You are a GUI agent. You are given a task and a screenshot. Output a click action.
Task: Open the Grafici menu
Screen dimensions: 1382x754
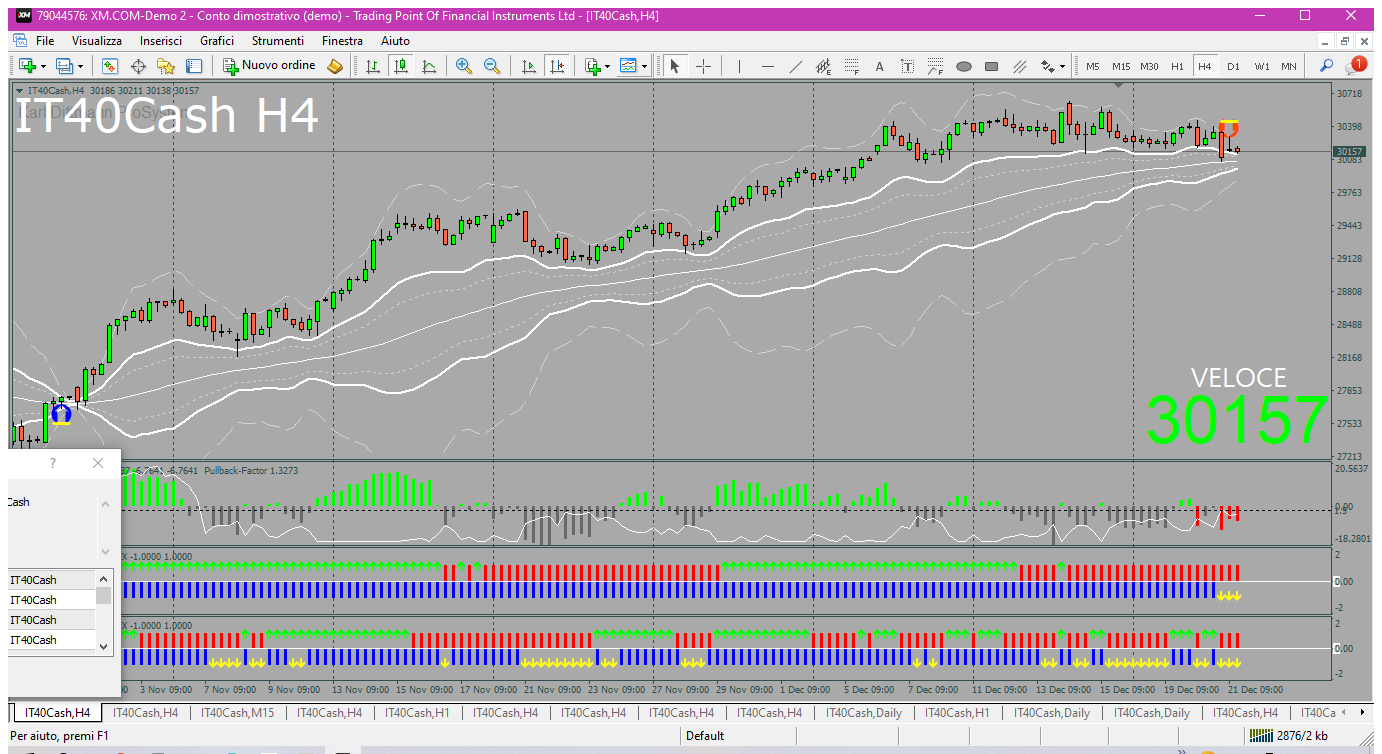217,41
